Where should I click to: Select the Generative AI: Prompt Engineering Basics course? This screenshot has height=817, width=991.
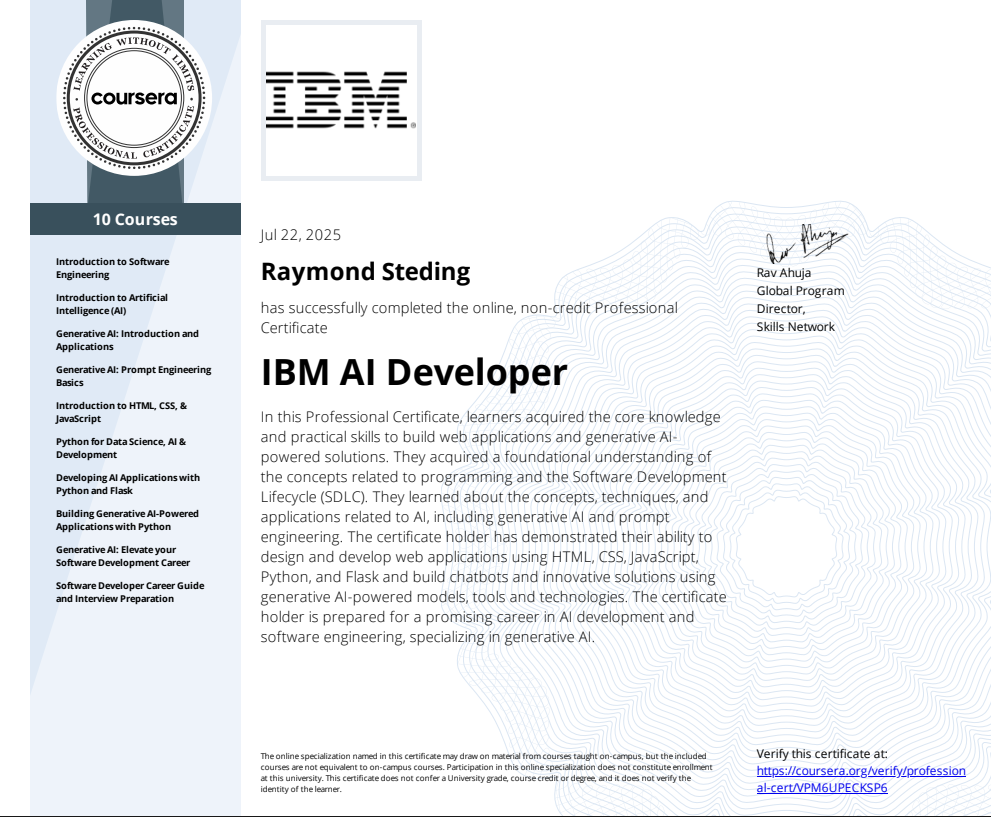(133, 375)
